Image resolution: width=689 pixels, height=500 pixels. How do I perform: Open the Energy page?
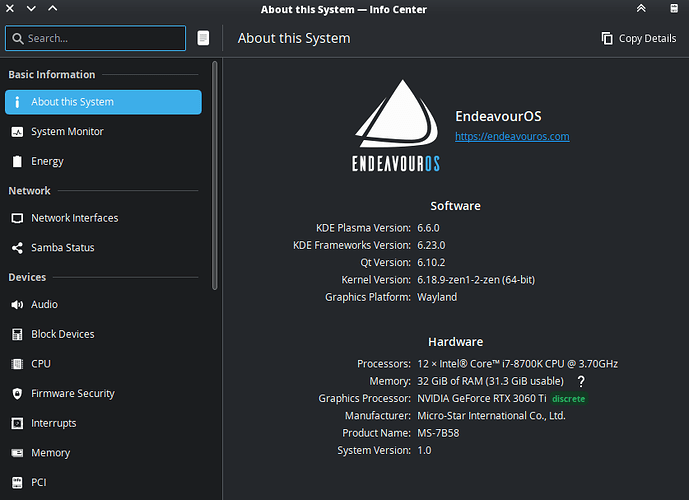click(x=103, y=161)
